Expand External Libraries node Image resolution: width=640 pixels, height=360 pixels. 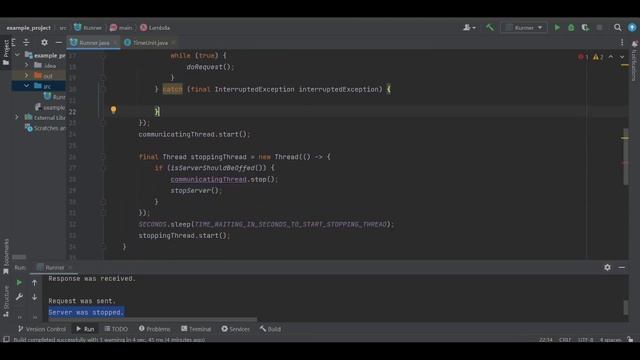click(x=17, y=118)
